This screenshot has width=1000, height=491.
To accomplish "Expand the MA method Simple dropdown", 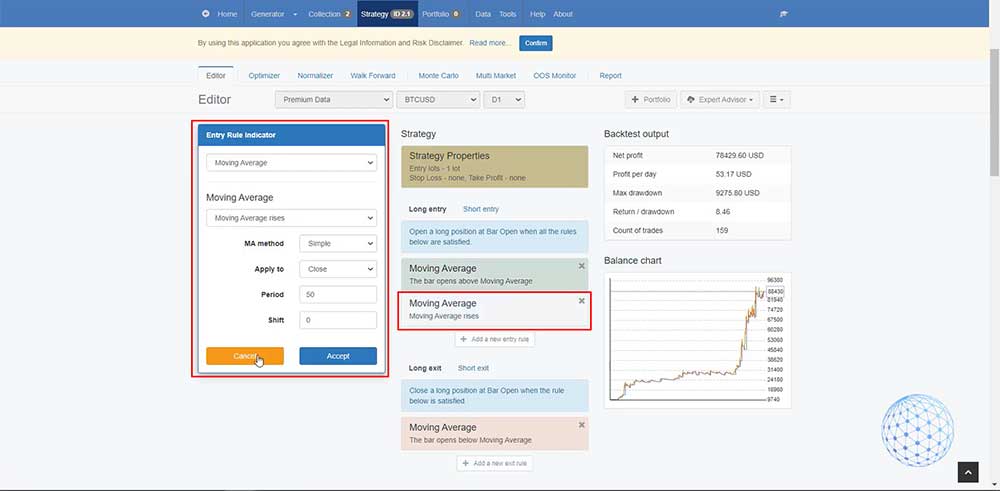I will (x=337, y=243).
